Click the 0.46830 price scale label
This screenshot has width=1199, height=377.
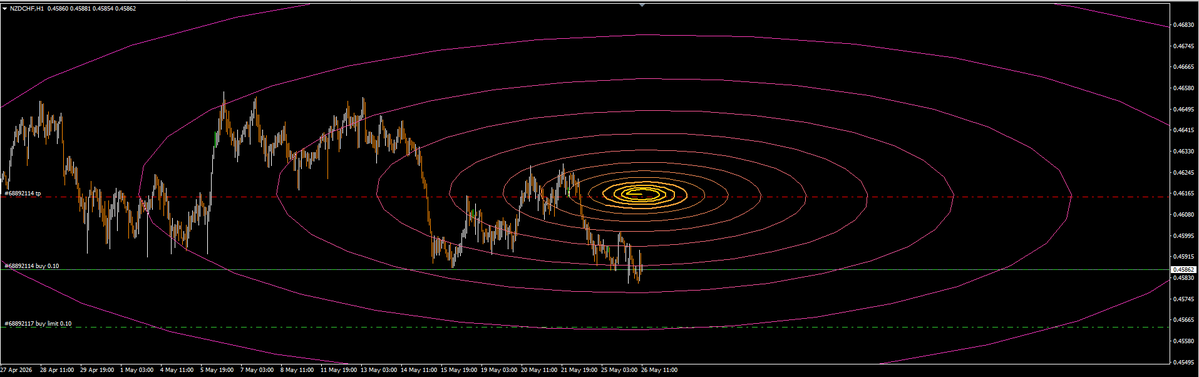(1184, 24)
